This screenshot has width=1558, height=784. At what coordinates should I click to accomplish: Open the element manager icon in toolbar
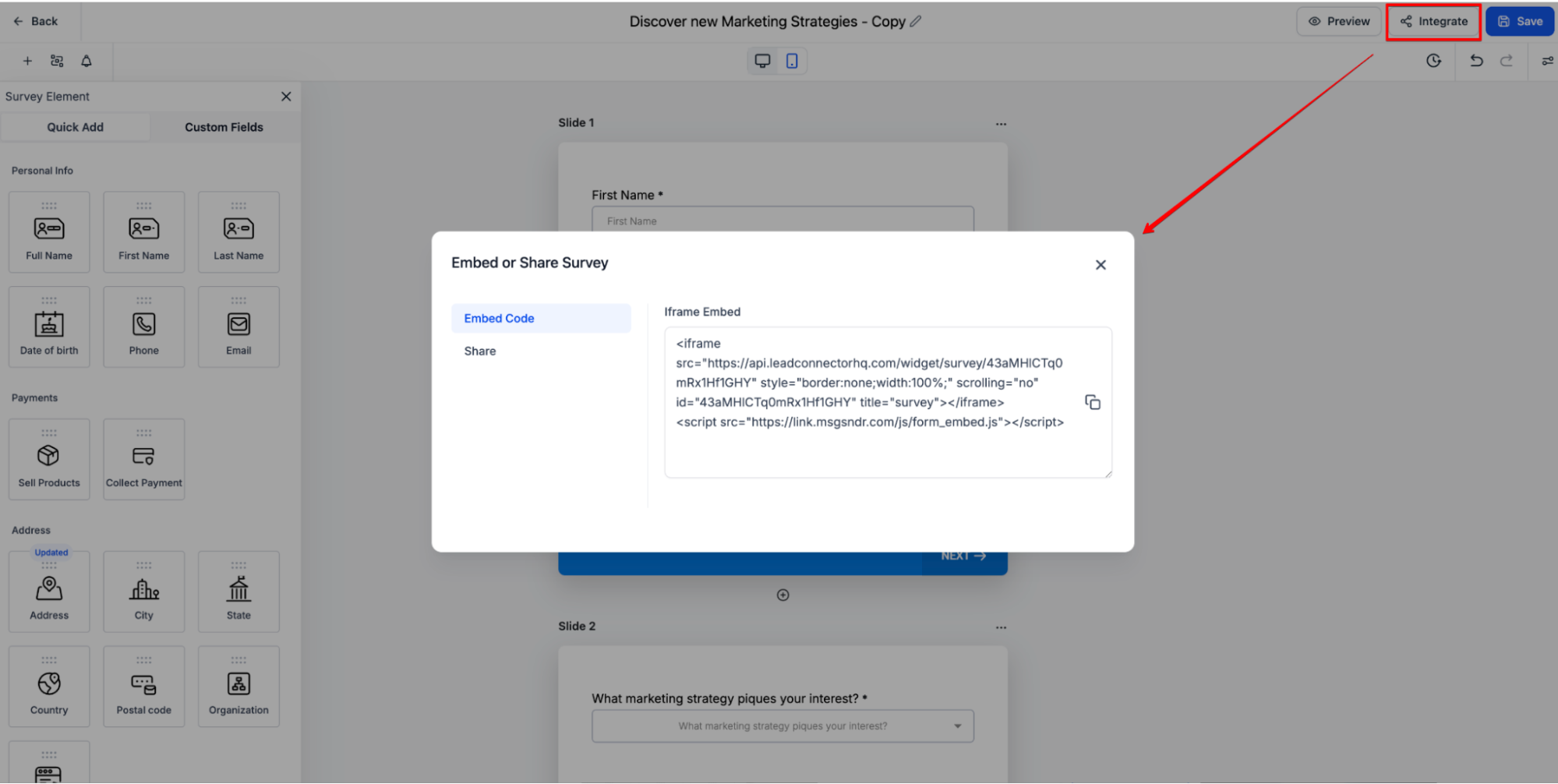(x=57, y=61)
